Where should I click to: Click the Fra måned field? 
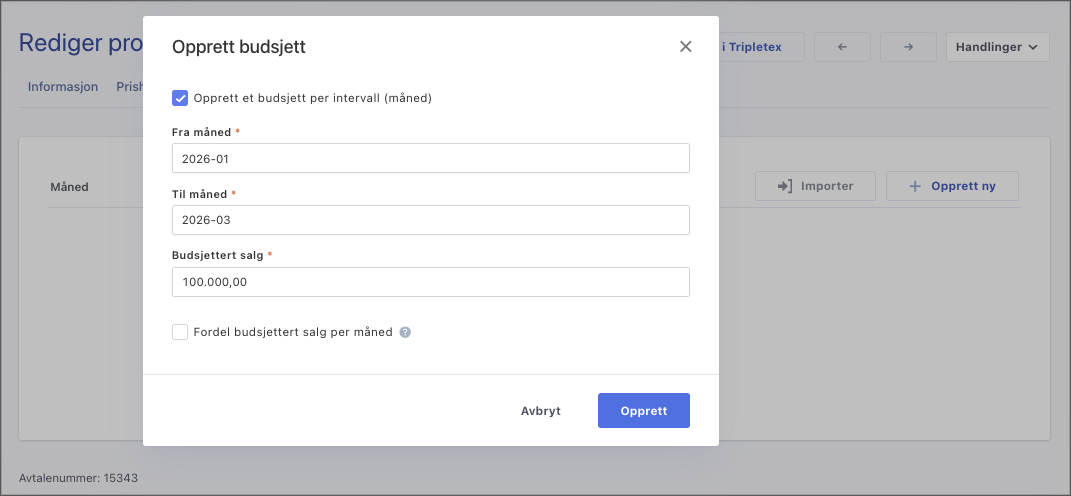pyautogui.click(x=430, y=158)
